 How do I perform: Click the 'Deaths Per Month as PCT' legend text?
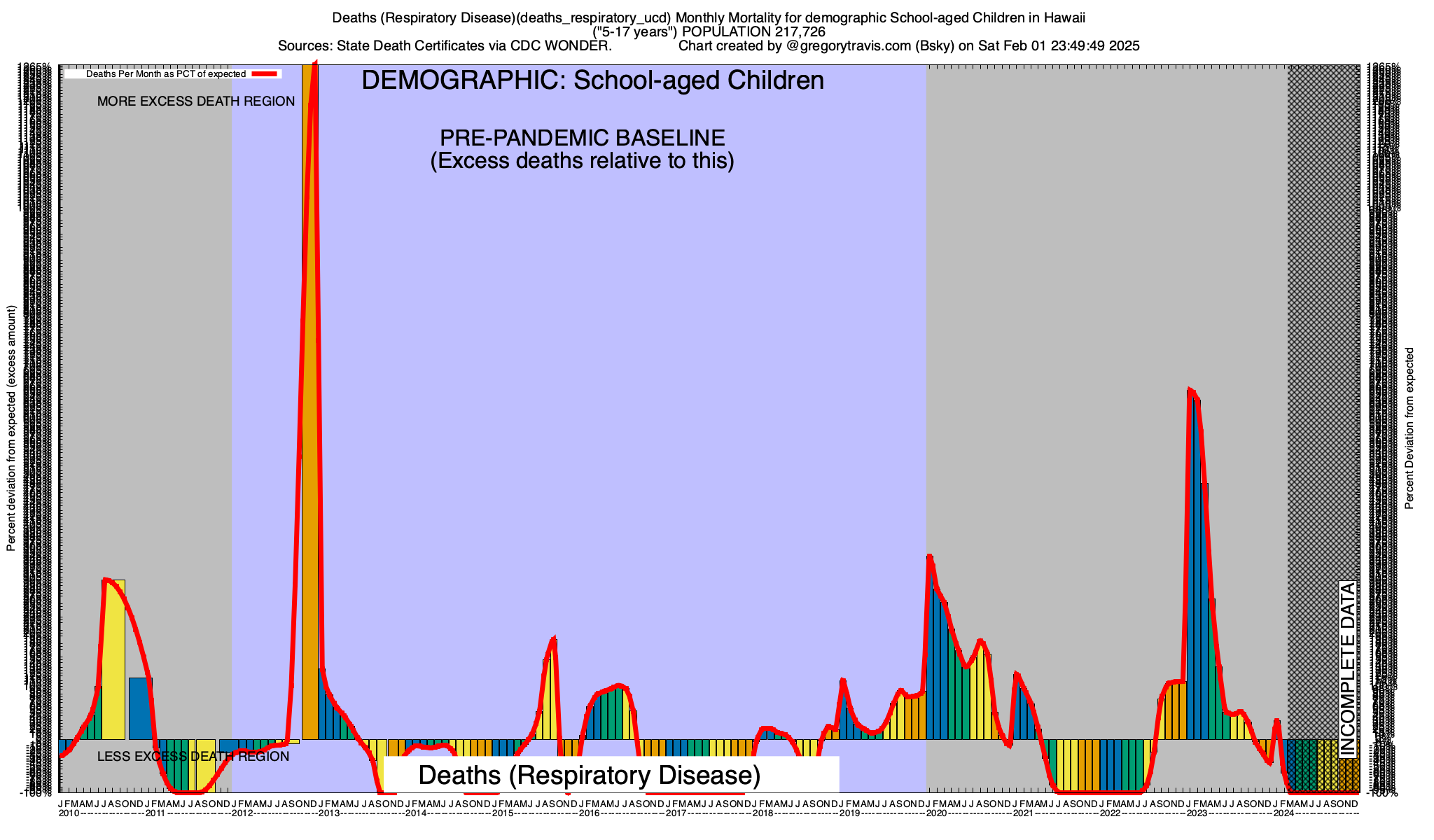tap(166, 74)
